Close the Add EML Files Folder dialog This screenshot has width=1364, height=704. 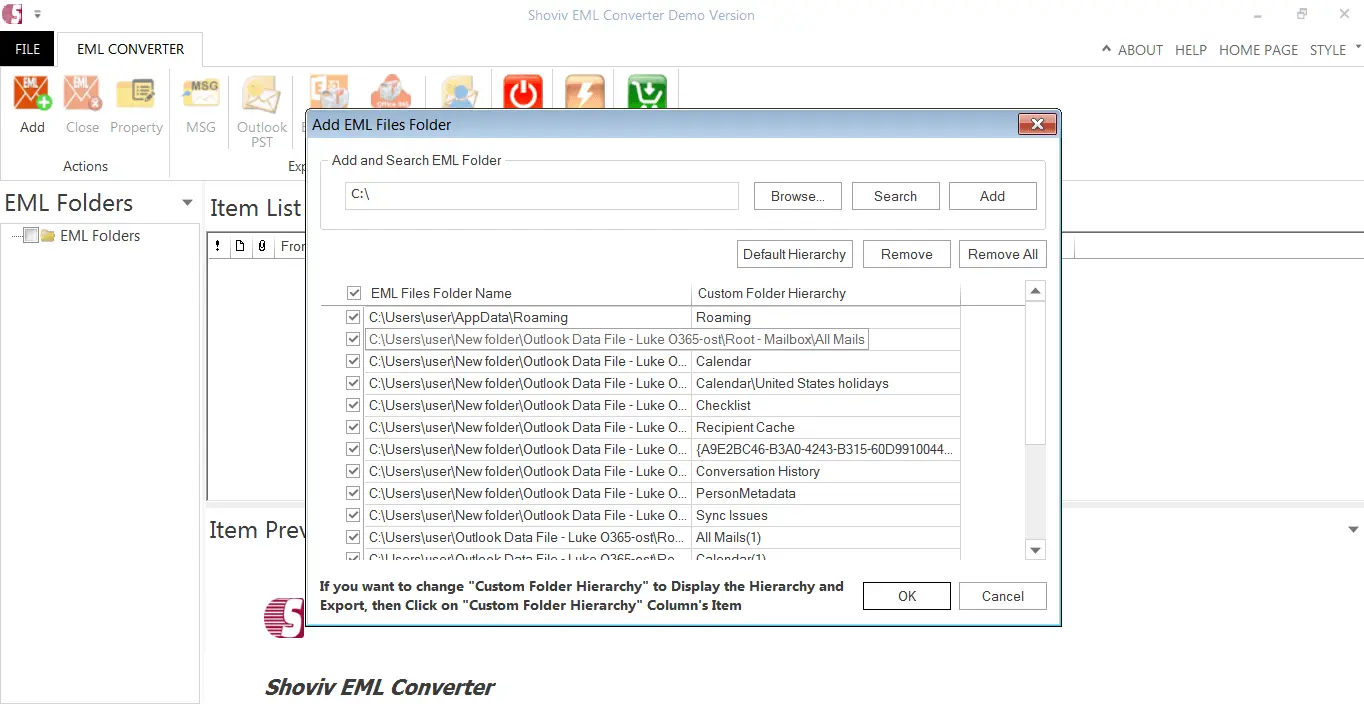[x=1037, y=124]
